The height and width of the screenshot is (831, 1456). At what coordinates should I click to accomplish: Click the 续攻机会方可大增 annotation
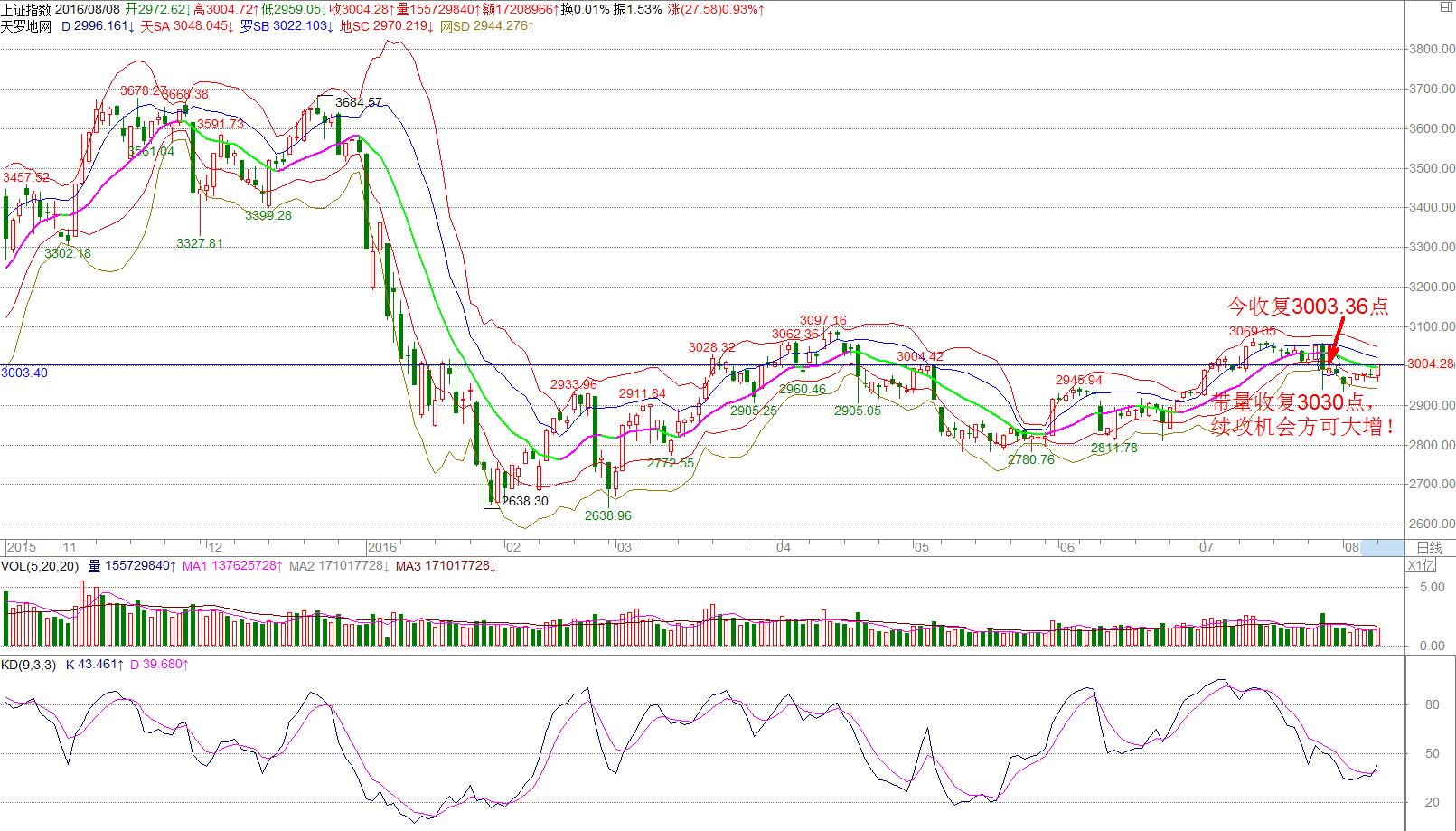1302,427
